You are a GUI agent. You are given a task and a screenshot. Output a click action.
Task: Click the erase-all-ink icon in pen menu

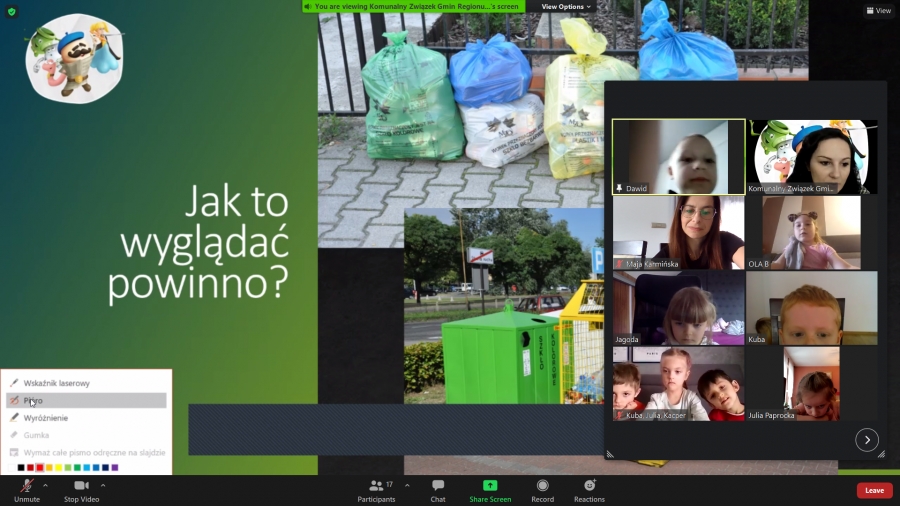[14, 452]
